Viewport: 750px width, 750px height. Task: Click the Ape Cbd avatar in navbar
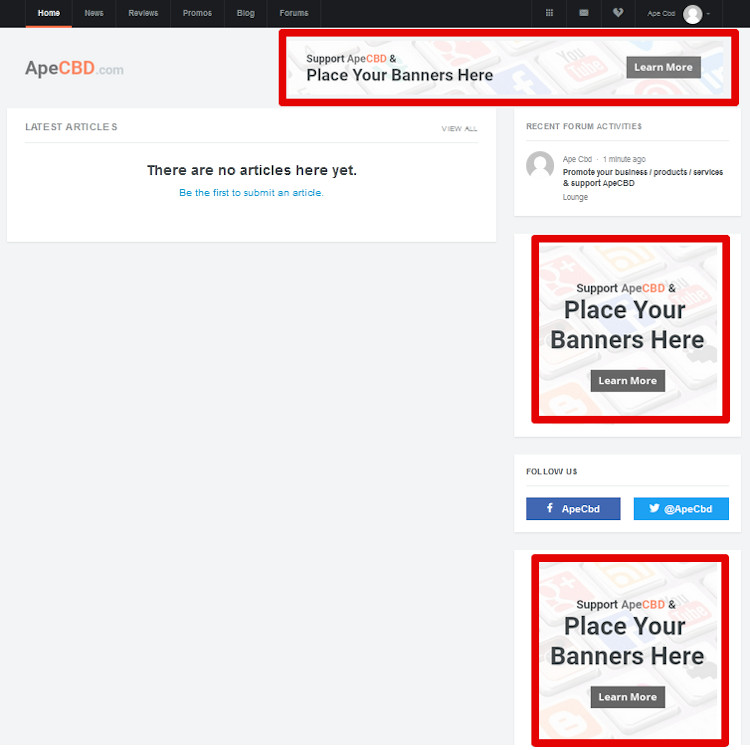[x=692, y=14]
